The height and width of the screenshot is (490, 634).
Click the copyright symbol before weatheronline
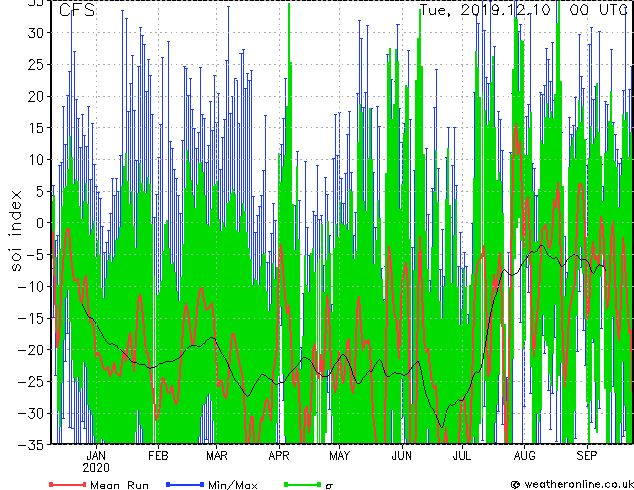click(515, 485)
